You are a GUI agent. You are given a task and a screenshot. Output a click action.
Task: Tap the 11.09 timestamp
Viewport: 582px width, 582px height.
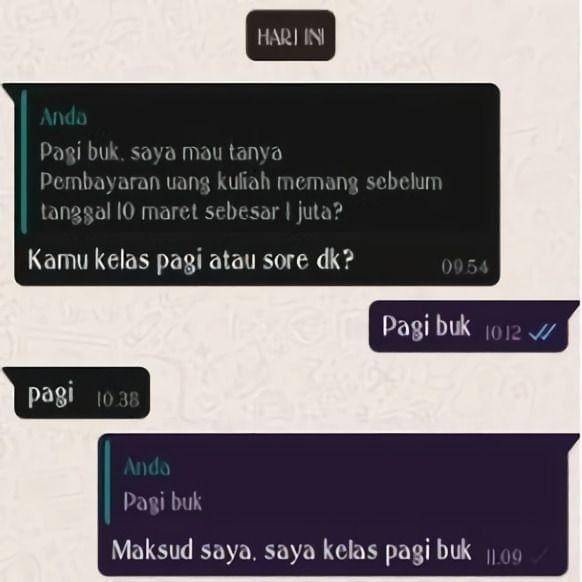(505, 557)
